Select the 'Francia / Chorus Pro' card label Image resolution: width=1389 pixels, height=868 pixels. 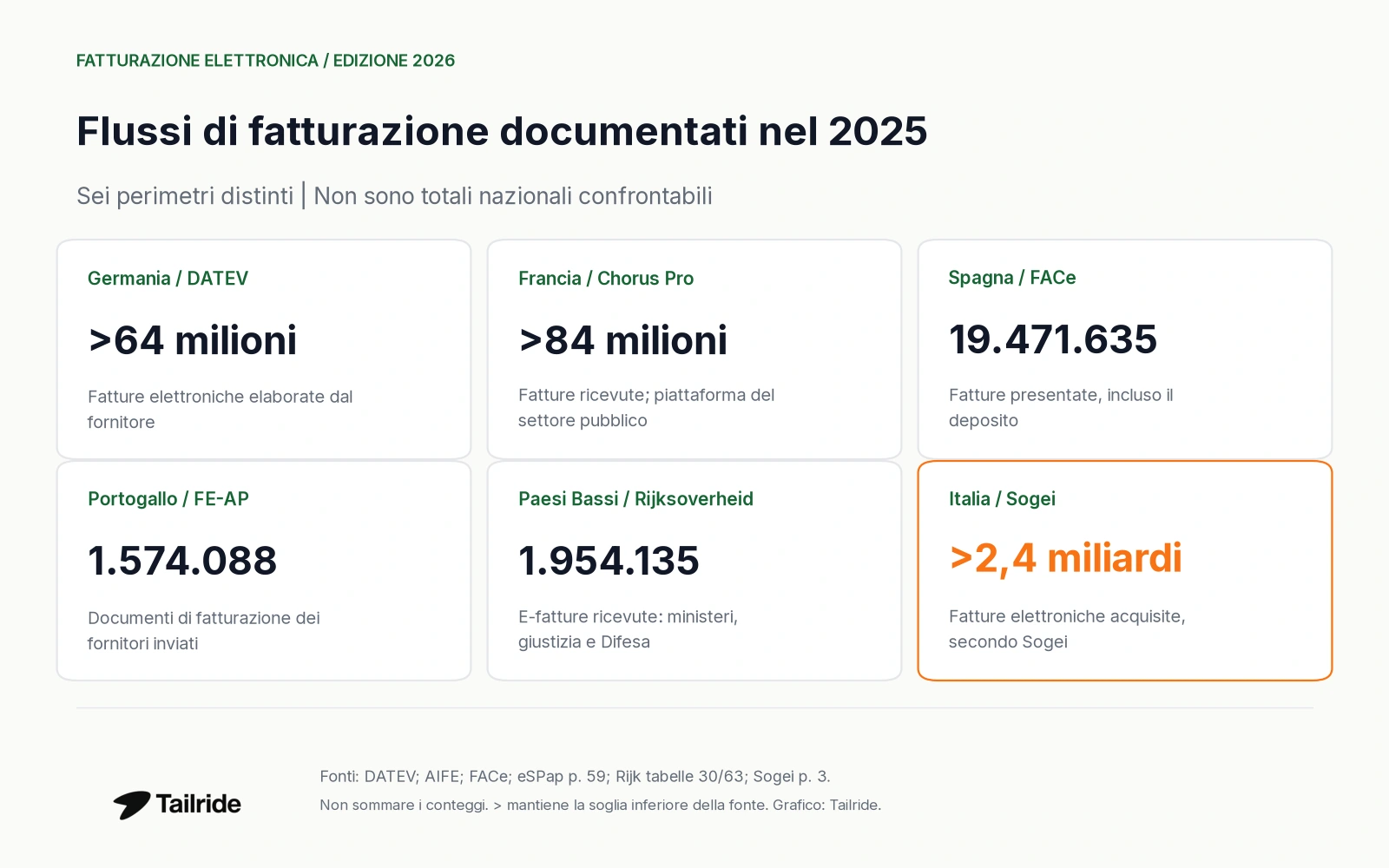(x=606, y=279)
